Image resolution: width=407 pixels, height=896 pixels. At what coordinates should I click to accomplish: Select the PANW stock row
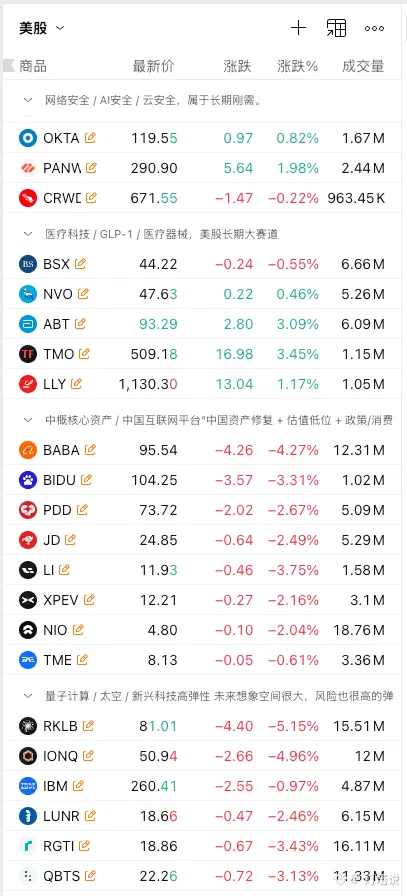tap(204, 168)
